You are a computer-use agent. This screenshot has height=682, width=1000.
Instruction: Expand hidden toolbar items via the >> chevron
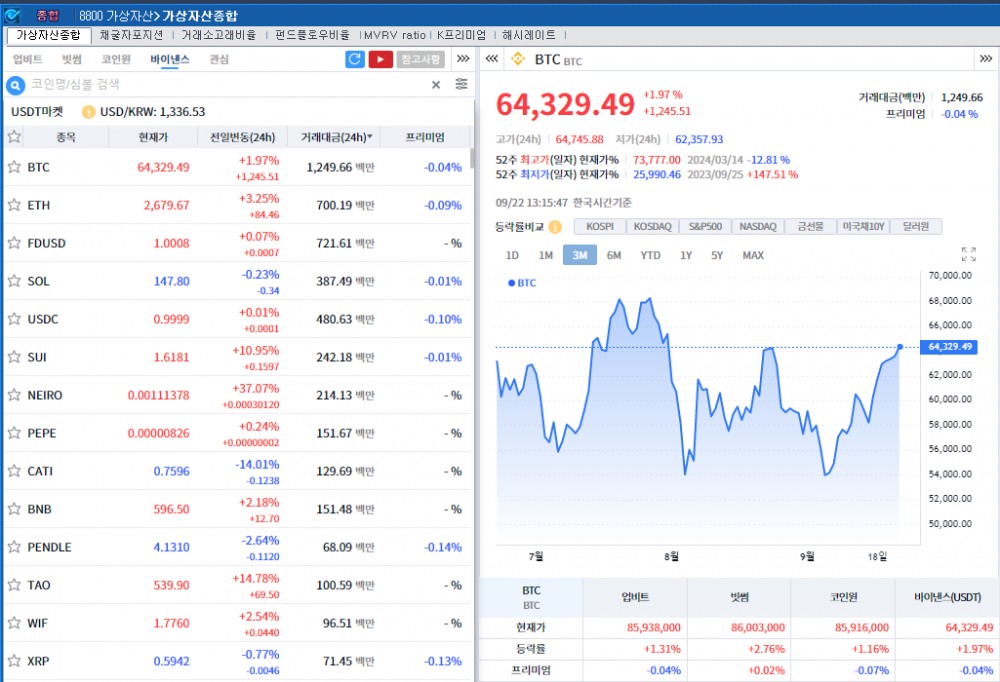pos(462,59)
